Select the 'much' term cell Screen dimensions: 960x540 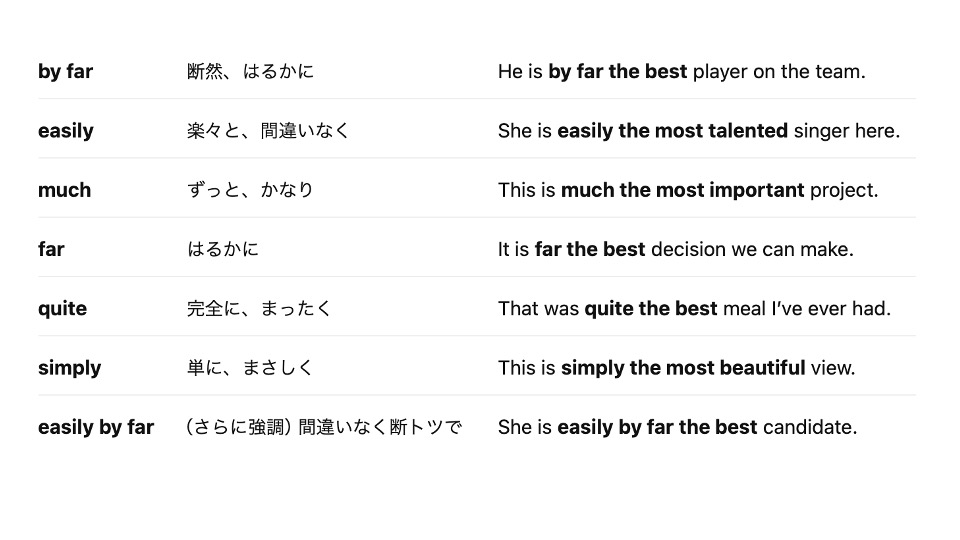pyautogui.click(x=64, y=190)
